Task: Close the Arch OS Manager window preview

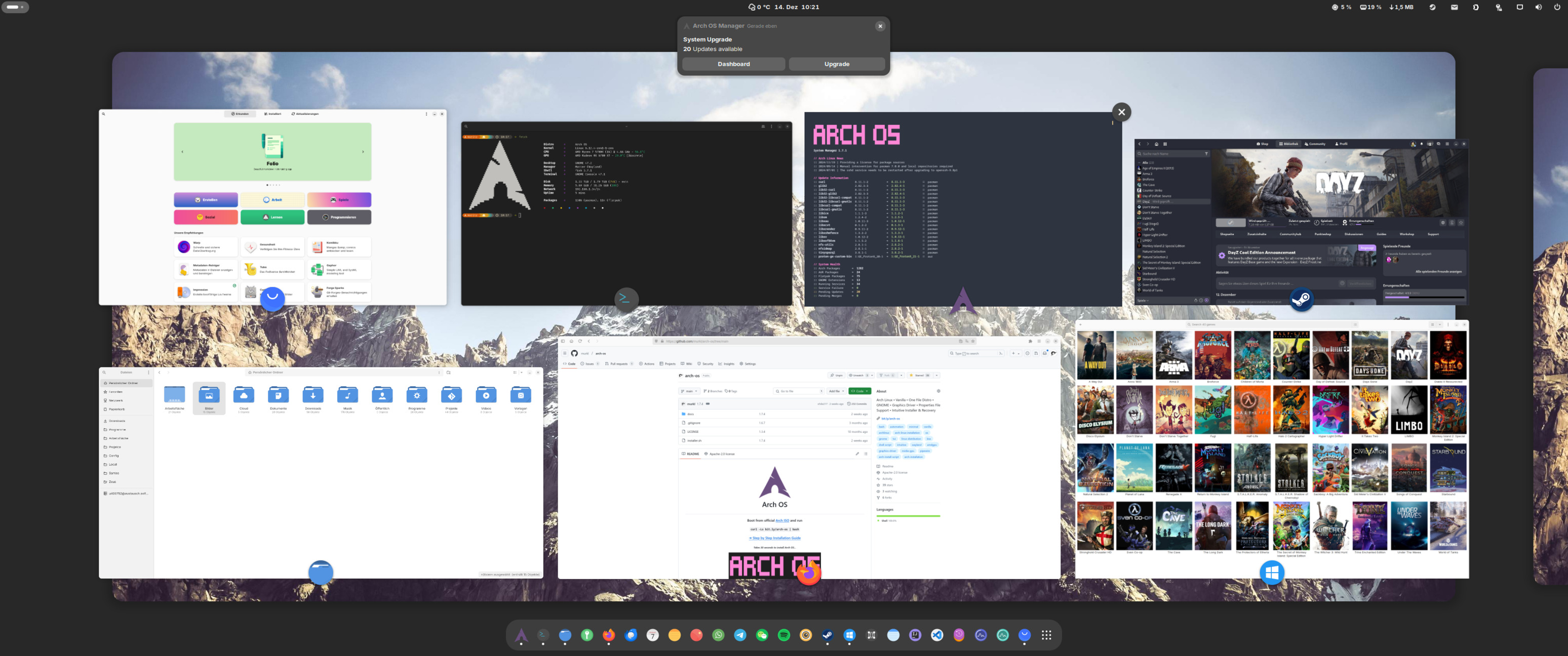Action: [x=1121, y=112]
